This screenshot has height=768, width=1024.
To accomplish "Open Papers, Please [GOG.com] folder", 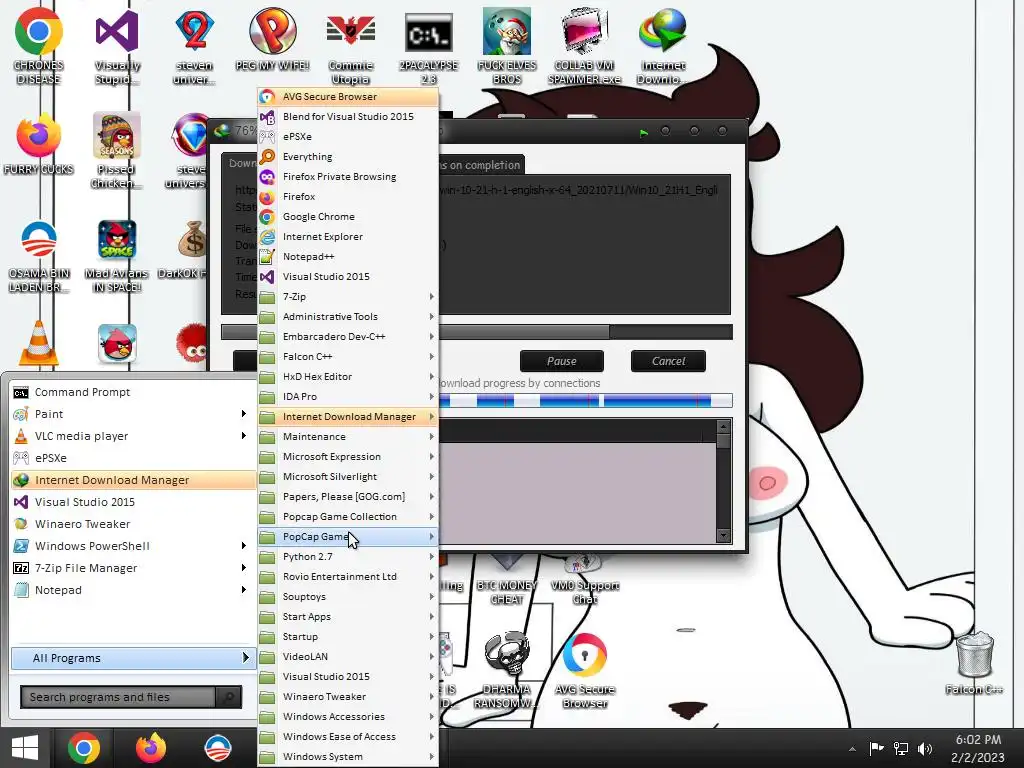I will click(x=348, y=496).
